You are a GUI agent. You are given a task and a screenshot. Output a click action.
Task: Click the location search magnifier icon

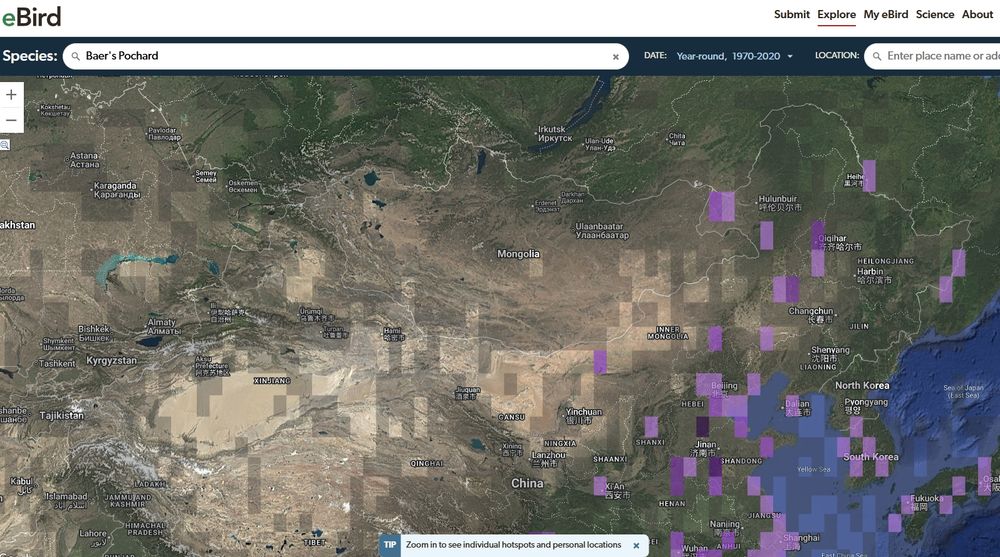pos(877,56)
